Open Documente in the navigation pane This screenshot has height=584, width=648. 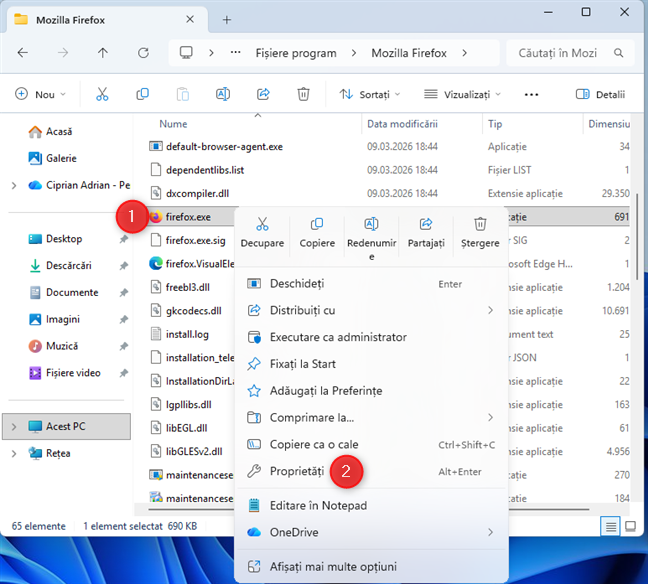[x=64, y=293]
